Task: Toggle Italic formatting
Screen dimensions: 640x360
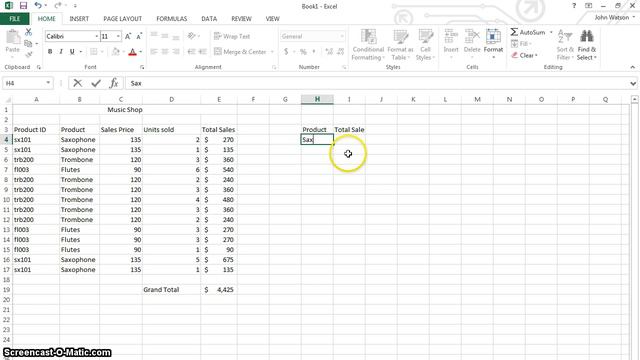Action: coord(61,52)
